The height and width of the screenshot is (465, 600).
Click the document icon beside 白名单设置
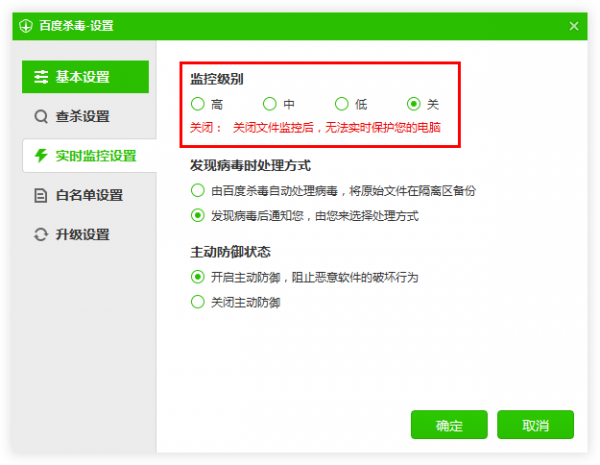coord(41,195)
